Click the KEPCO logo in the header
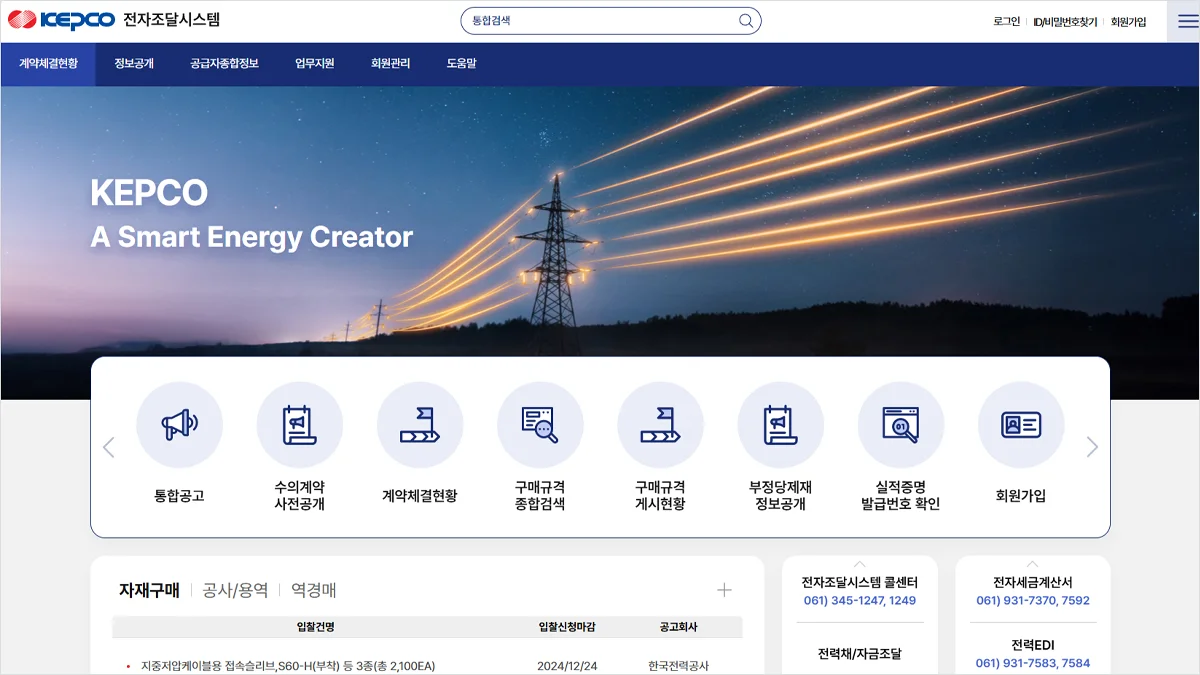1200x675 pixels. pos(60,20)
